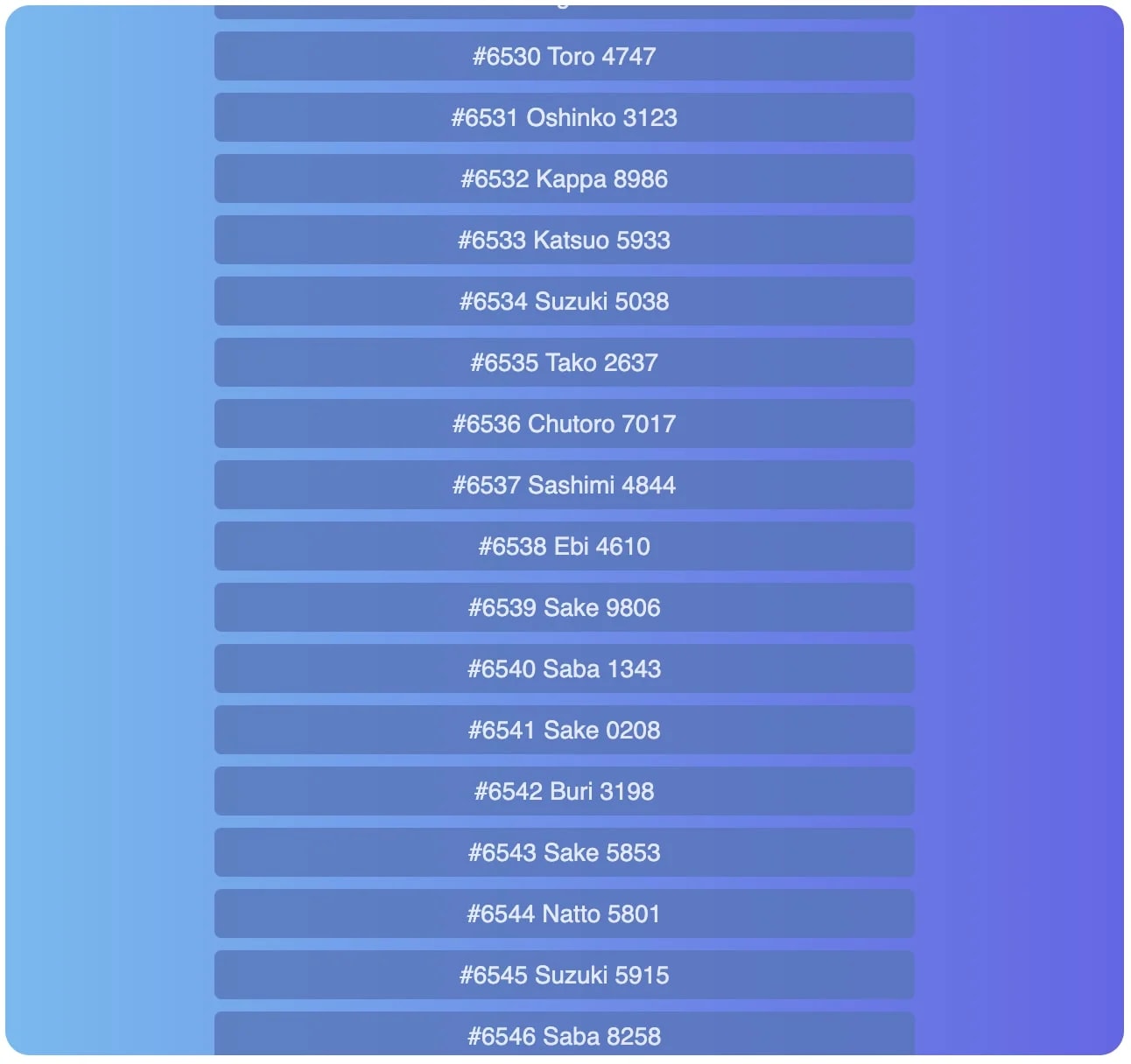Open the #6537 Sashimi 4844 item
This screenshot has height=1064, width=1131.
coord(565,485)
